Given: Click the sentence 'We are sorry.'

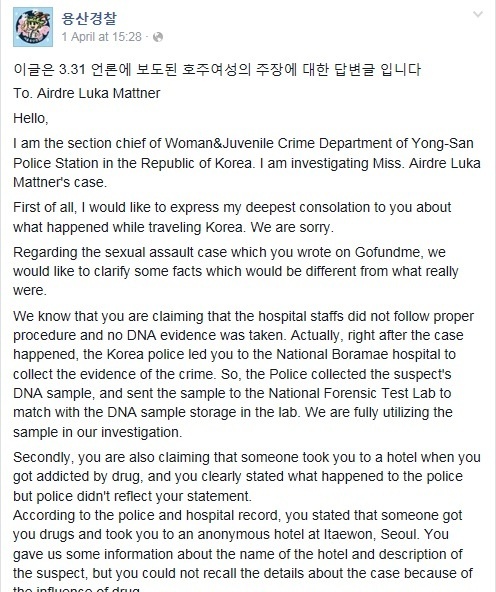Looking at the screenshot, I should point(292,227).
